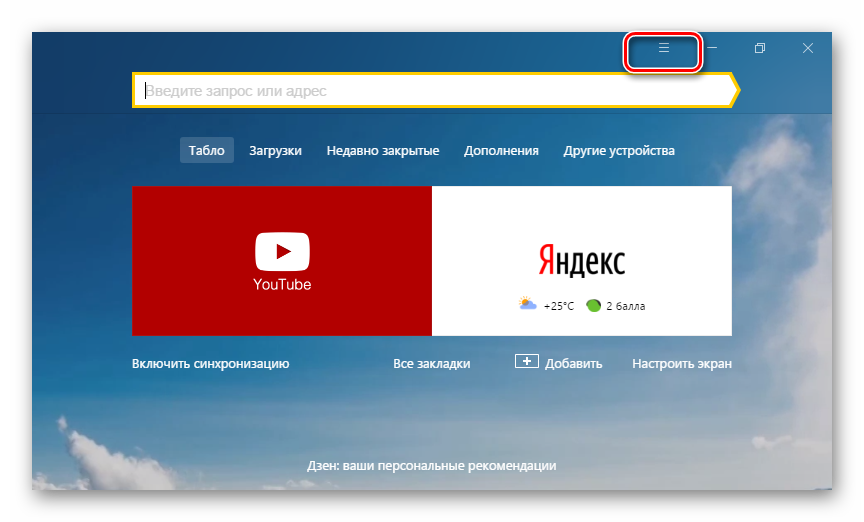Minimize the browser window
The height and width of the screenshot is (522, 864).
pyautogui.click(x=712, y=48)
